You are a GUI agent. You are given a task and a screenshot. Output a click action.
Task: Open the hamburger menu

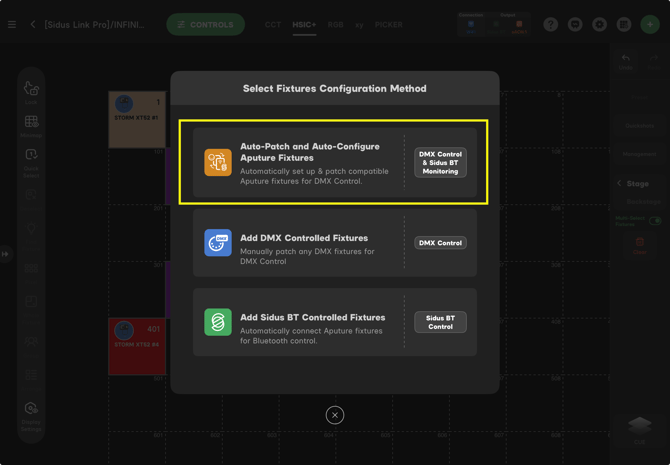click(x=12, y=25)
